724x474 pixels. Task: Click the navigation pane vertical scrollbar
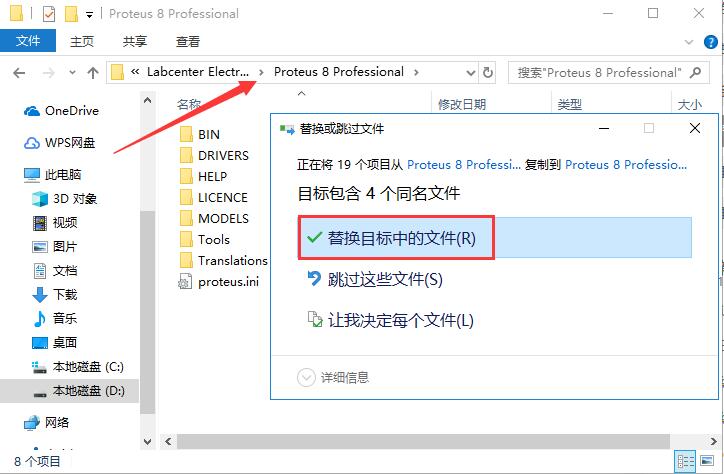pos(147,312)
